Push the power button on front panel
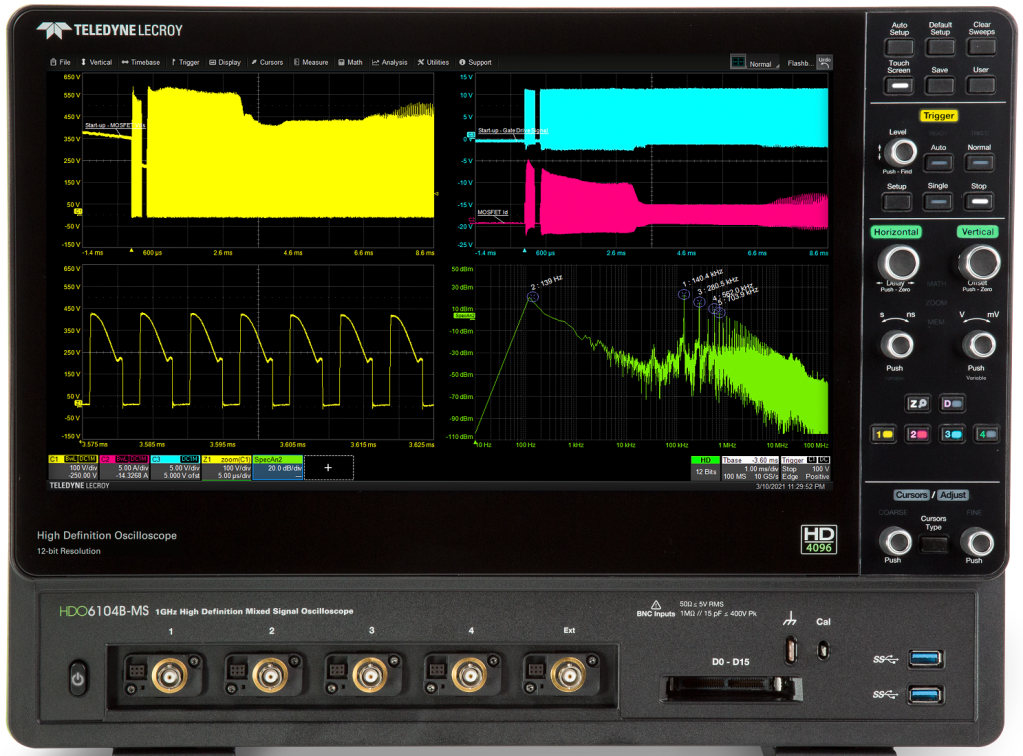Viewport: 1023px width, 756px height. point(78,679)
